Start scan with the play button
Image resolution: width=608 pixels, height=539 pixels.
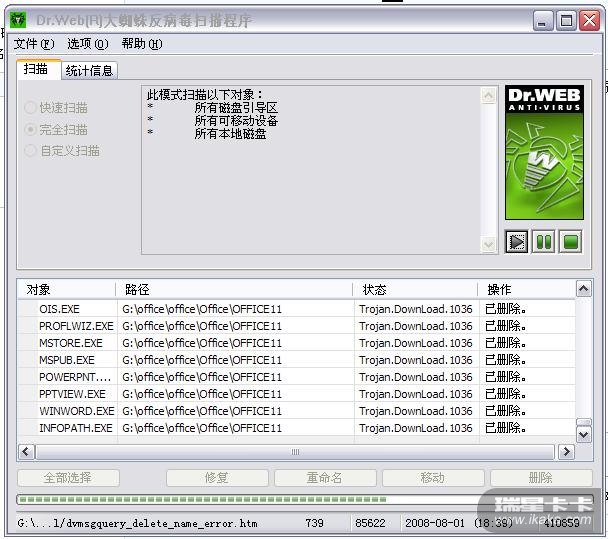click(516, 242)
